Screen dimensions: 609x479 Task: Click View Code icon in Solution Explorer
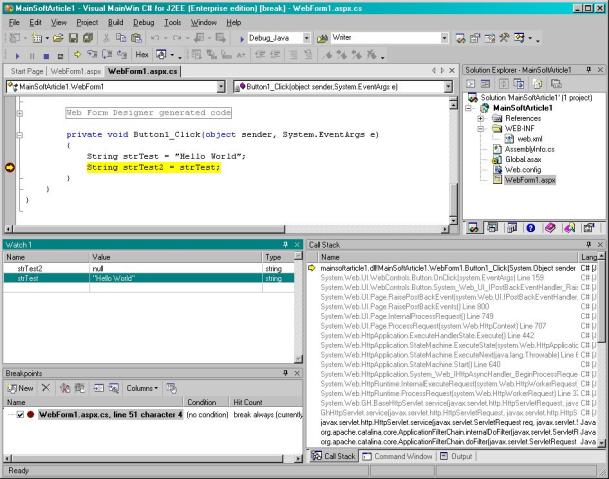[471, 84]
